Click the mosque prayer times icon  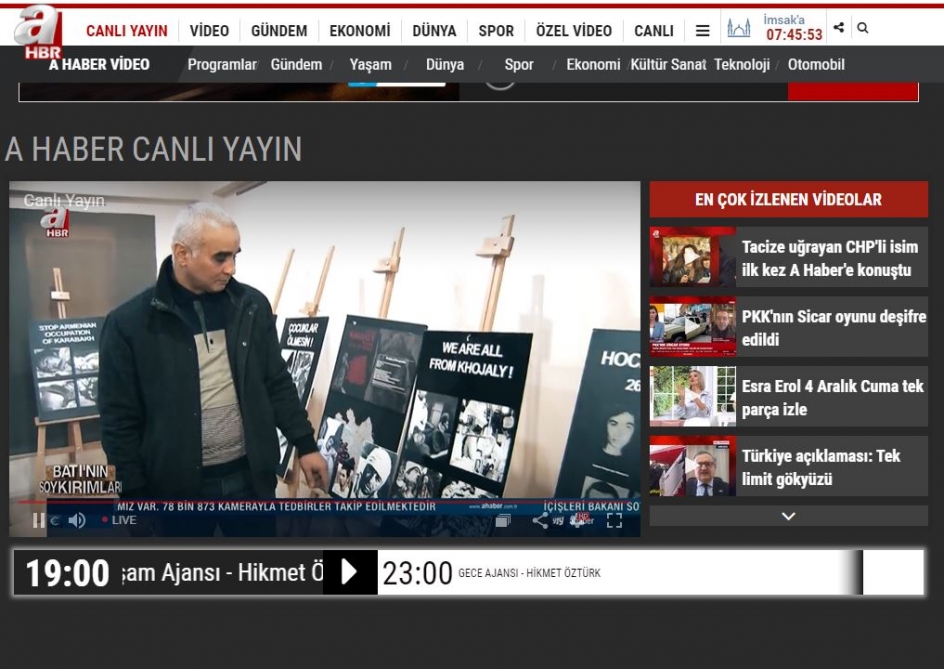point(739,28)
